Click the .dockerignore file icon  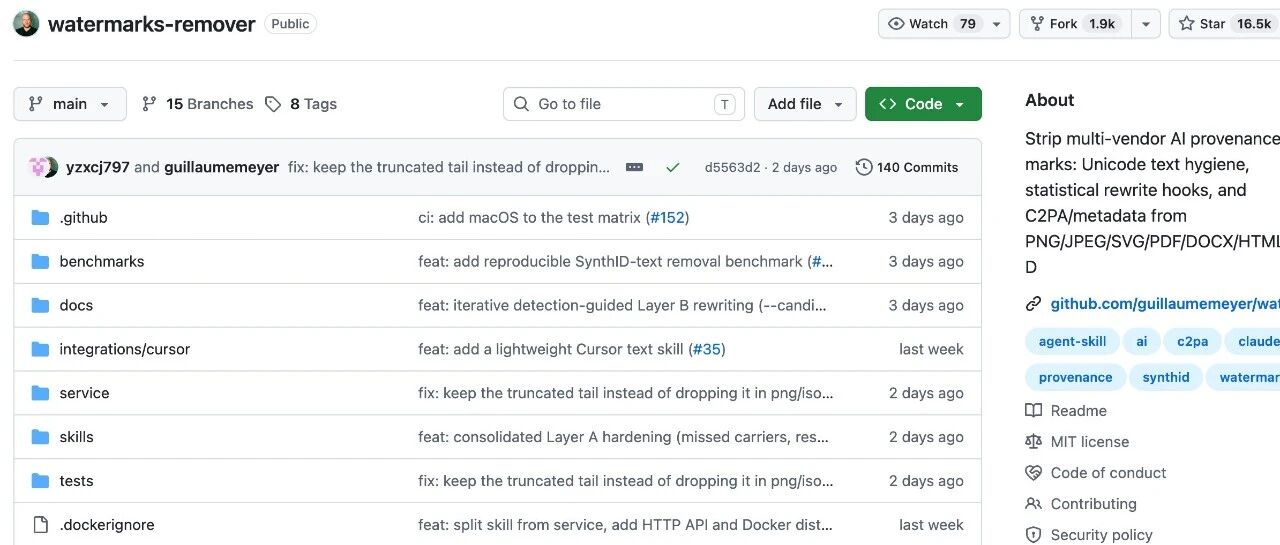tap(40, 525)
